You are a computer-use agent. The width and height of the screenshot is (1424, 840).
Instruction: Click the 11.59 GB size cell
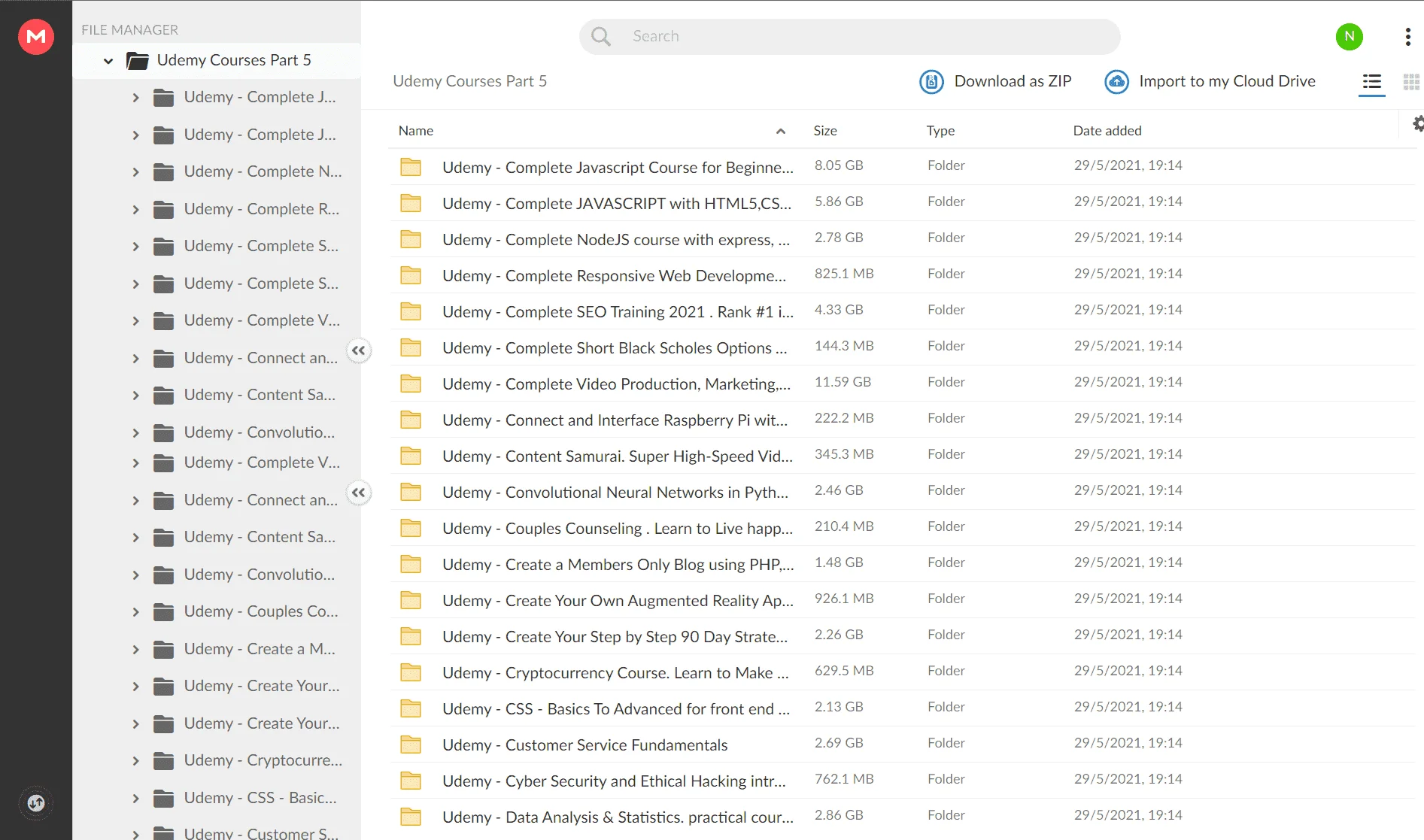tap(843, 382)
